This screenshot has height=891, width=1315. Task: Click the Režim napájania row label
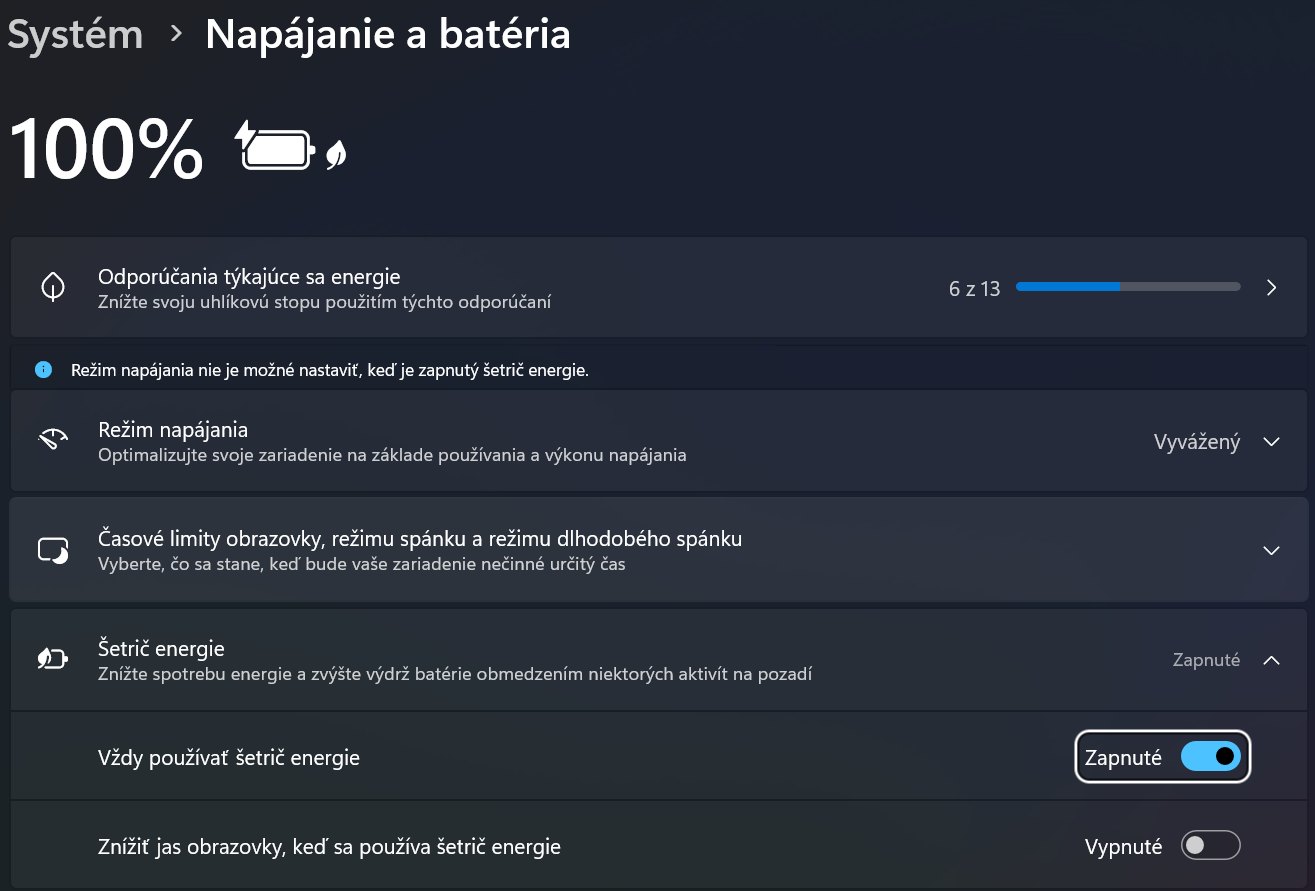click(x=173, y=430)
